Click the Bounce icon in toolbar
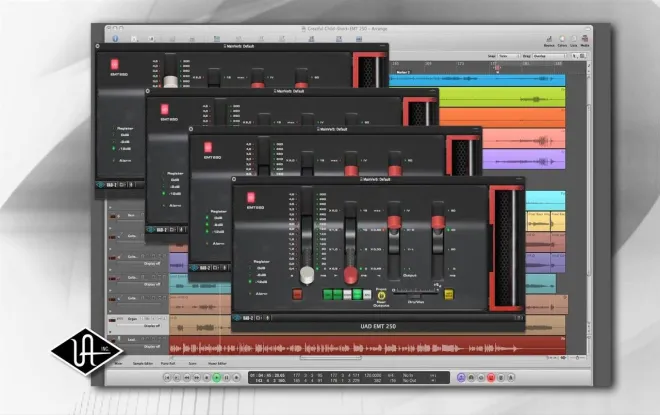The height and width of the screenshot is (415, 660). click(x=549, y=41)
